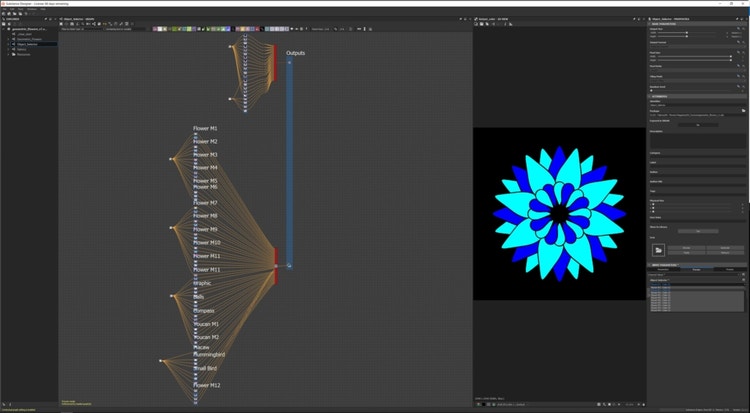Expand the Resources folder in Explorer
Viewport: 750px width, 413px height.
click(8, 54)
